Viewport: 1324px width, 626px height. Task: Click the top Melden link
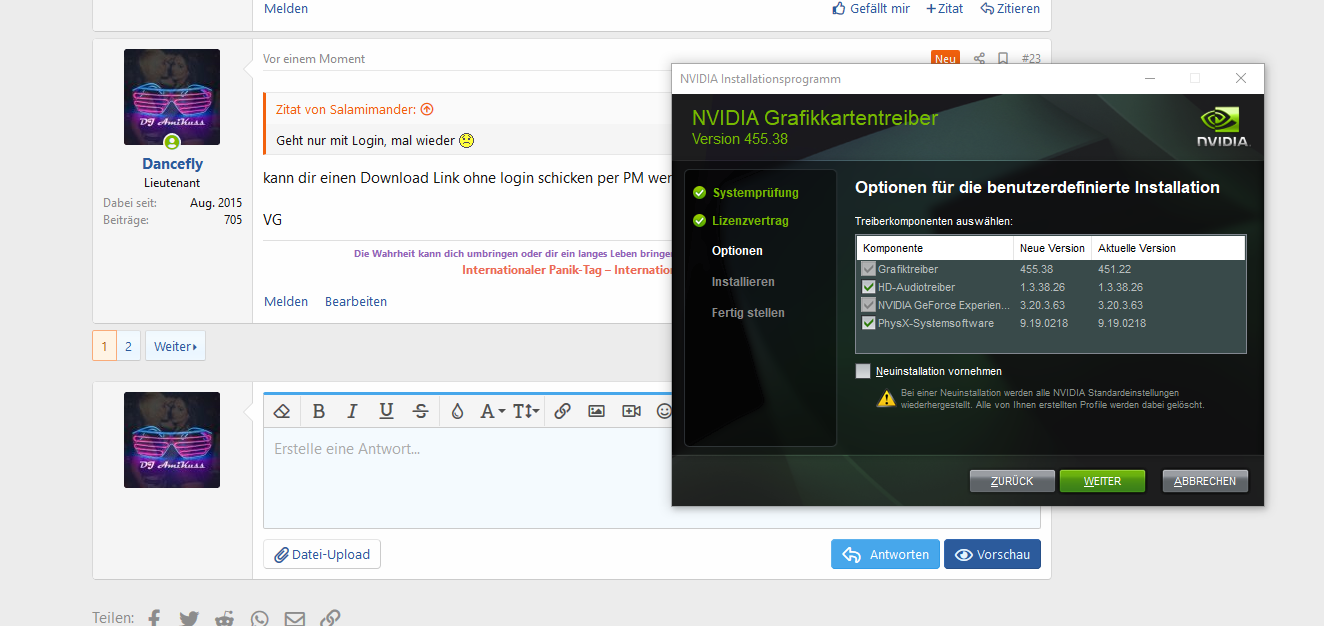[x=286, y=8]
